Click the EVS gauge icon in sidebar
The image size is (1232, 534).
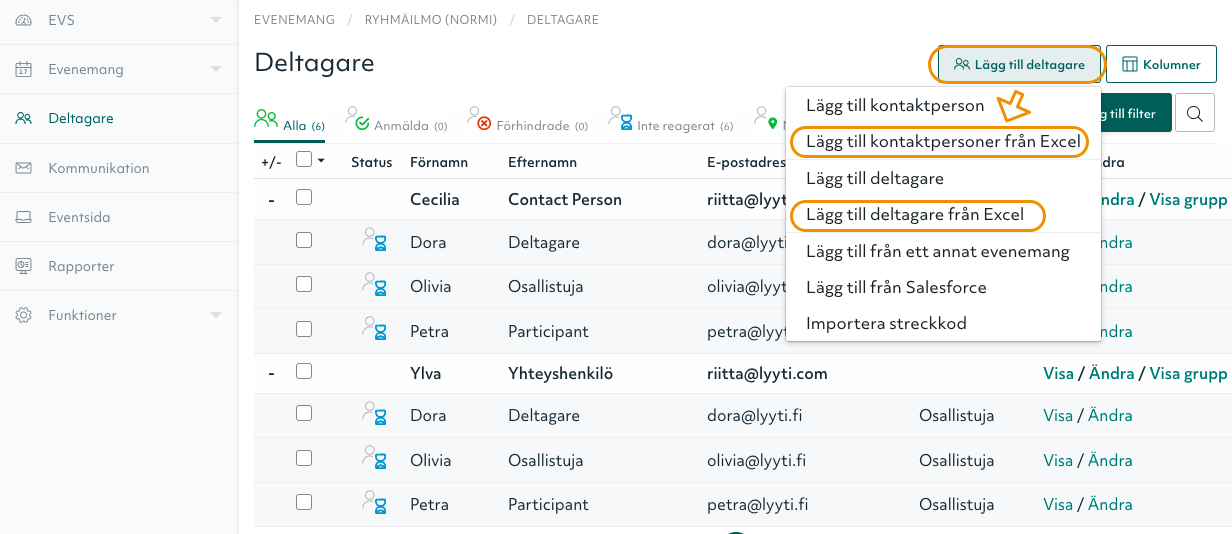point(24,20)
